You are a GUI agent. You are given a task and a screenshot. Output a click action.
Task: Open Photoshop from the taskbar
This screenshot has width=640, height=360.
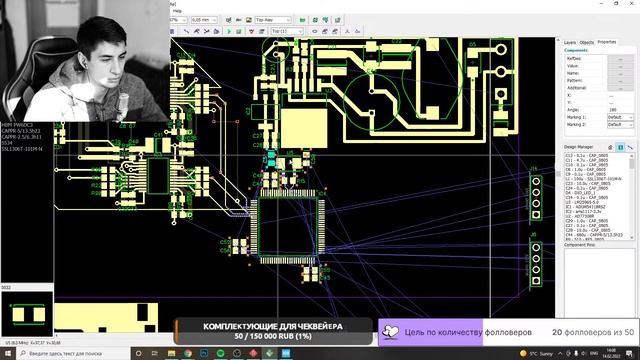tap(204, 353)
